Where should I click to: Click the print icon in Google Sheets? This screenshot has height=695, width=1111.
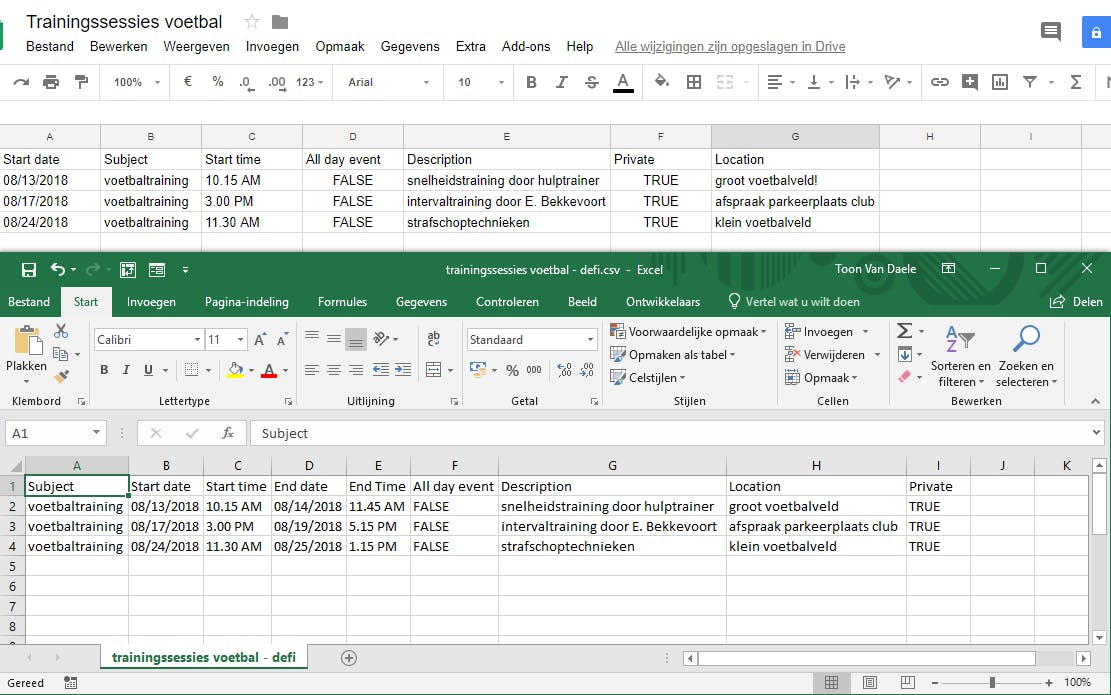pos(50,82)
